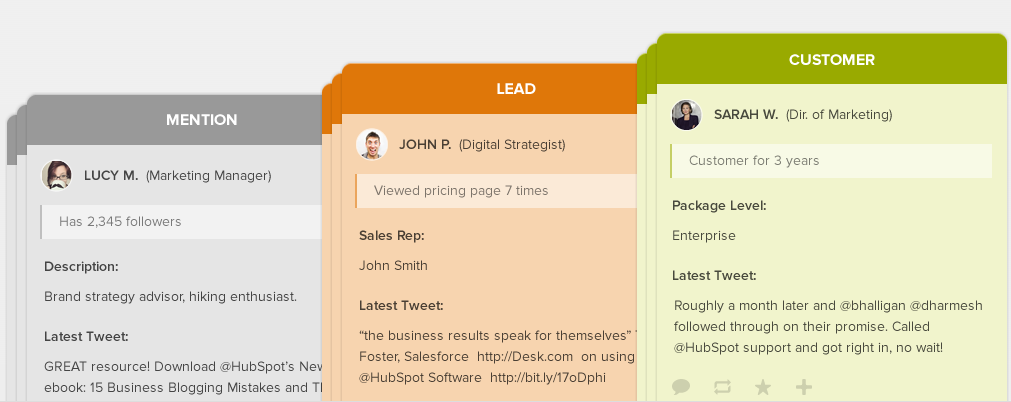Select the orange LEAD card header
1011x402 pixels.
(x=516, y=89)
